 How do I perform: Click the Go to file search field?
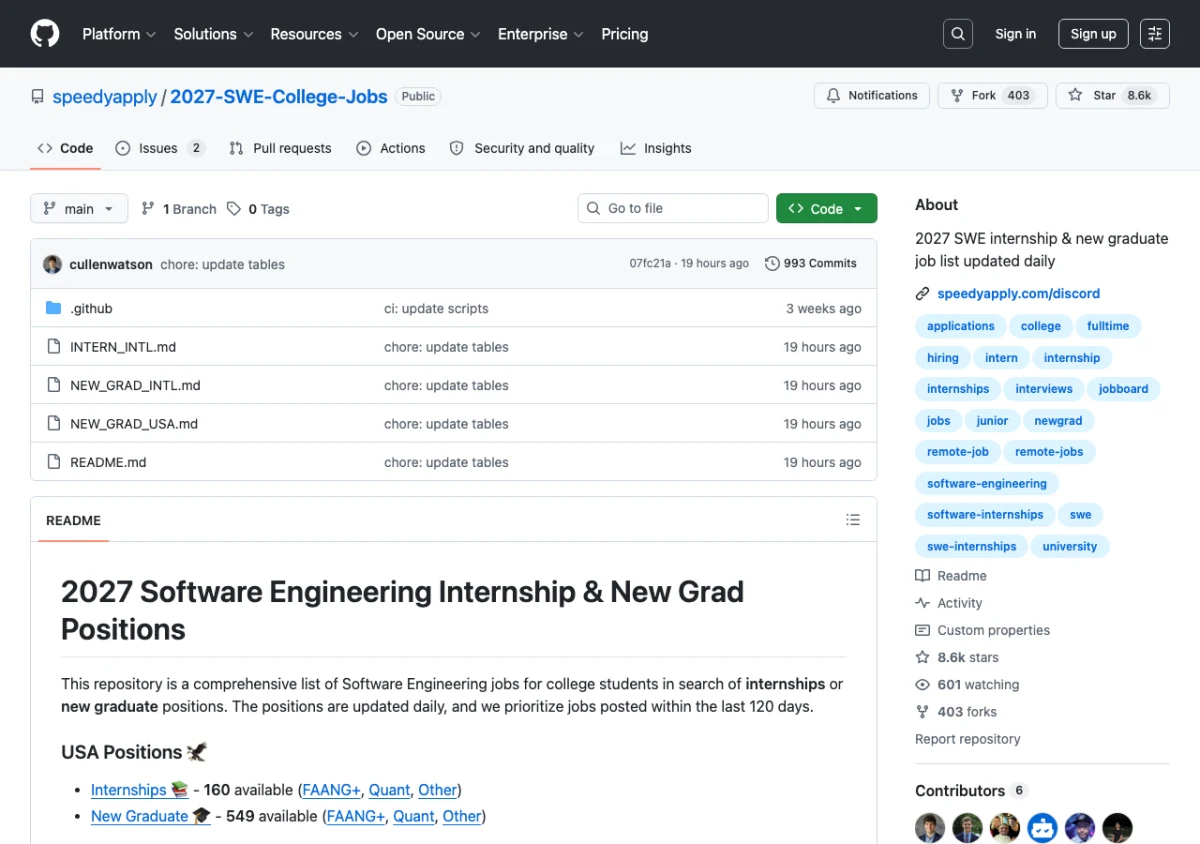673,208
